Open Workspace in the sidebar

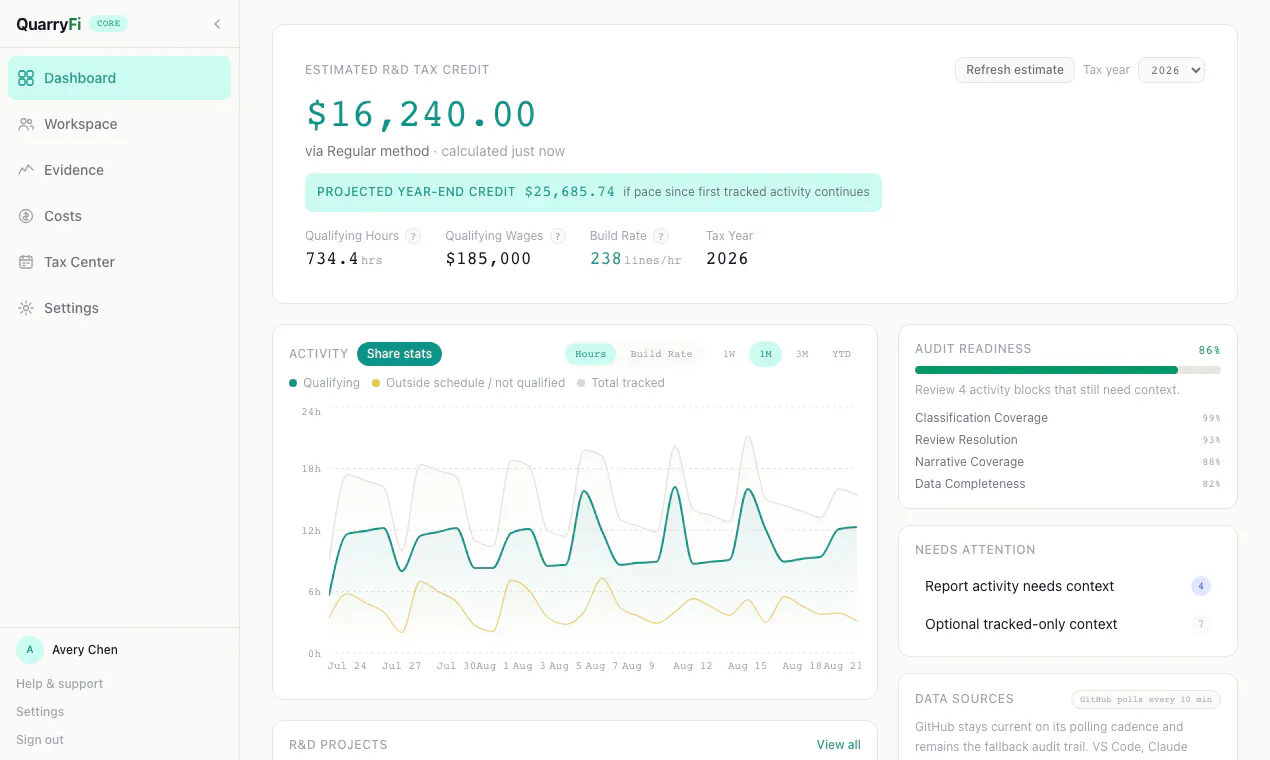(x=119, y=124)
